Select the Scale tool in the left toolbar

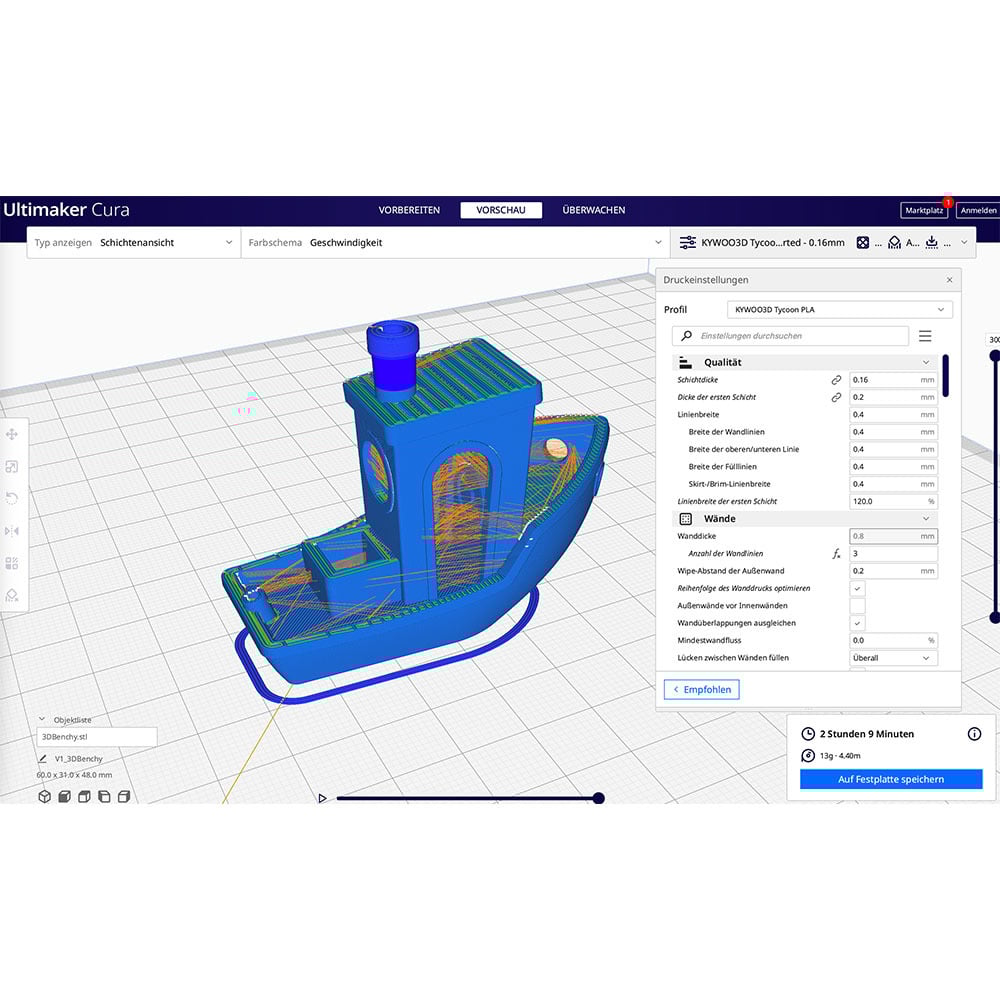pyautogui.click(x=11, y=467)
